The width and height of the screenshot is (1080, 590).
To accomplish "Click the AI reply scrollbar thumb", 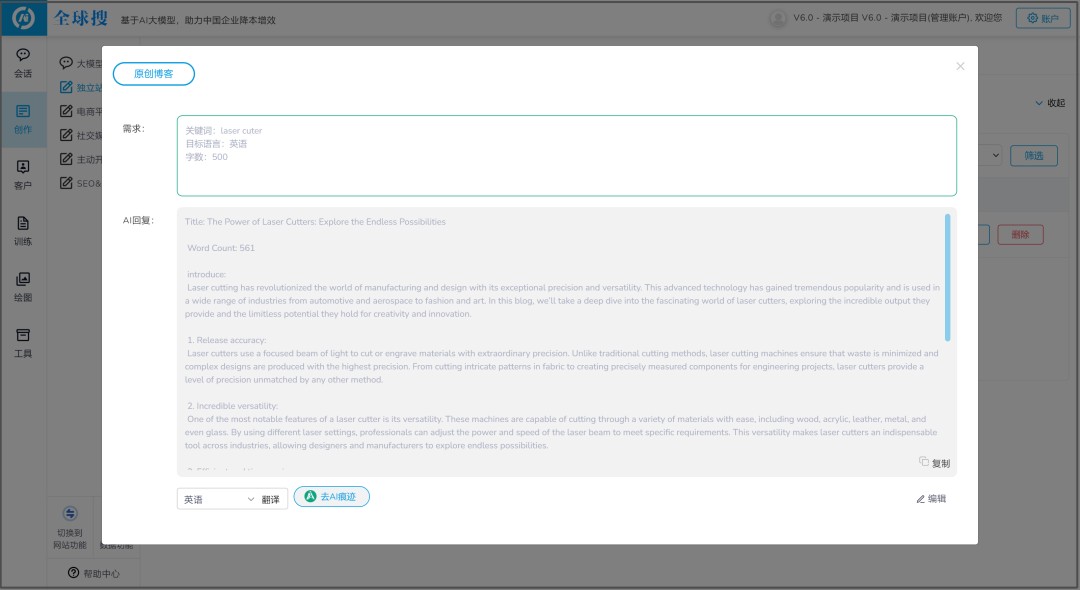I will click(x=948, y=277).
